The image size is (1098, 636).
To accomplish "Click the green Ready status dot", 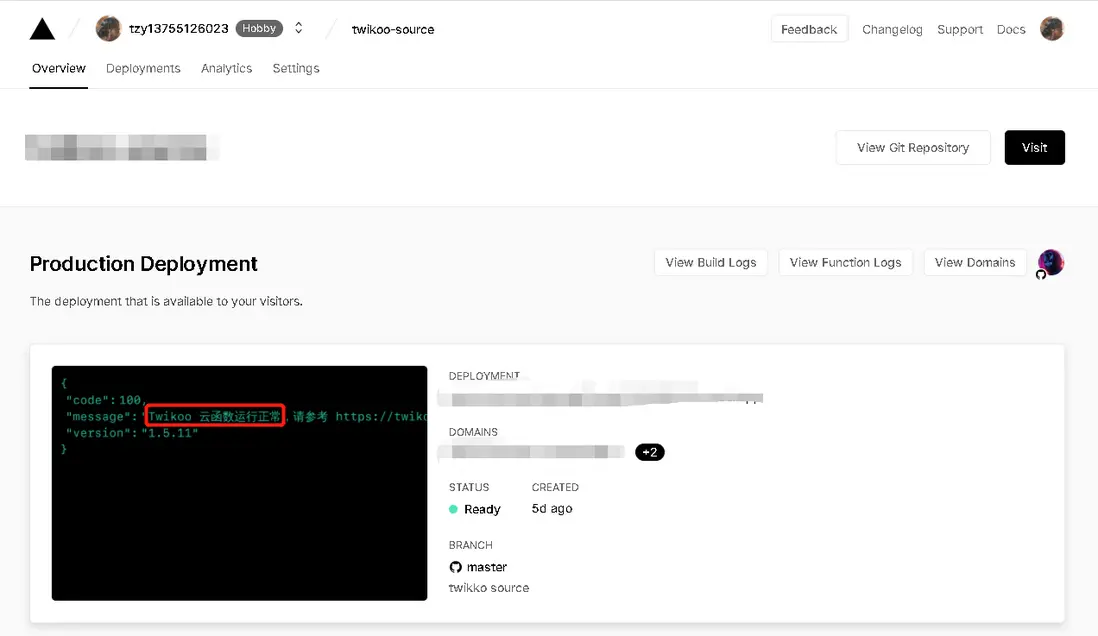I will pyautogui.click(x=454, y=509).
